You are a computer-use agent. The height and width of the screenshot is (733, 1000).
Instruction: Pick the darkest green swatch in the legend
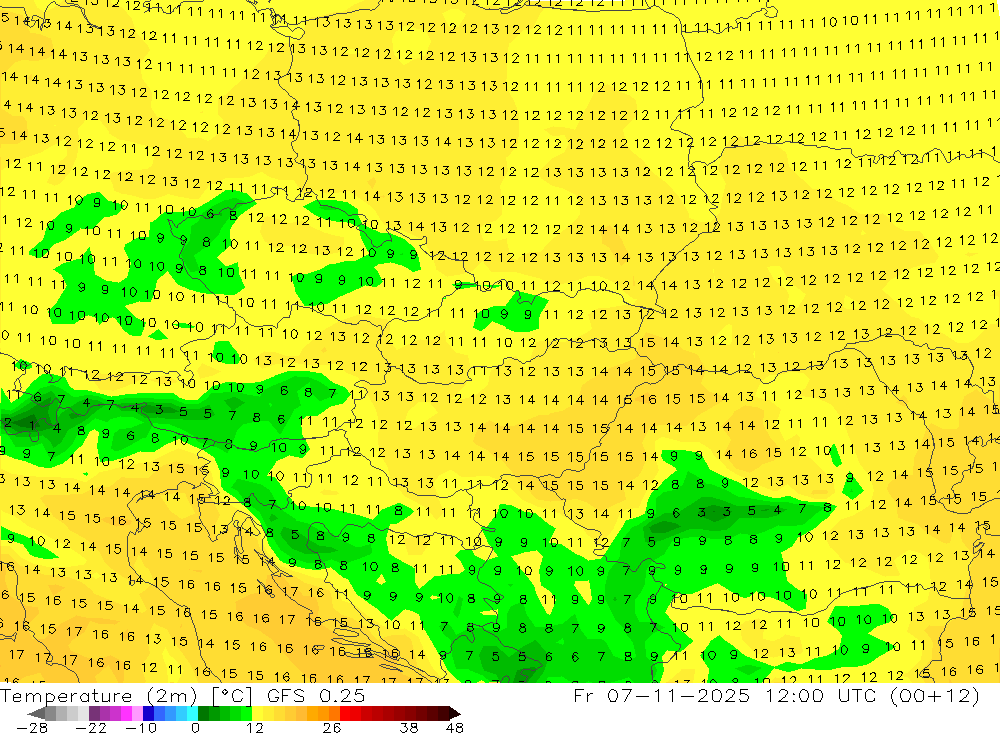(x=203, y=713)
